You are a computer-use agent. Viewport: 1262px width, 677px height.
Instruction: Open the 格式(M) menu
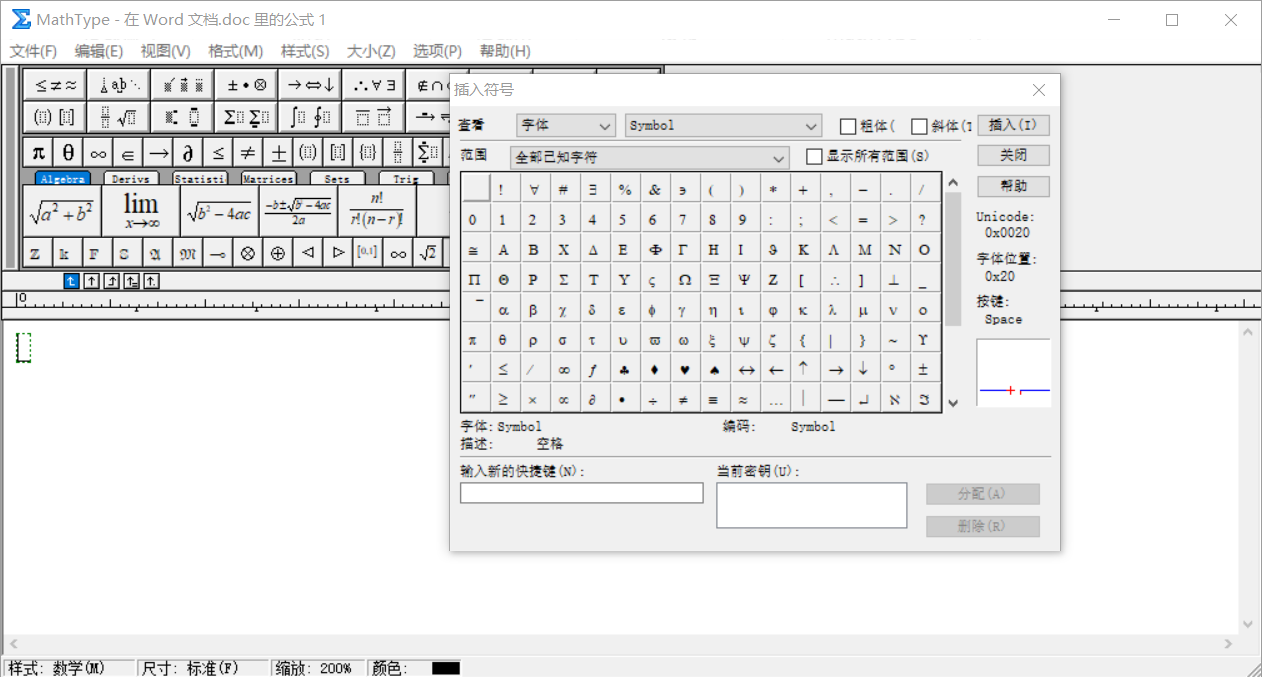[235, 51]
